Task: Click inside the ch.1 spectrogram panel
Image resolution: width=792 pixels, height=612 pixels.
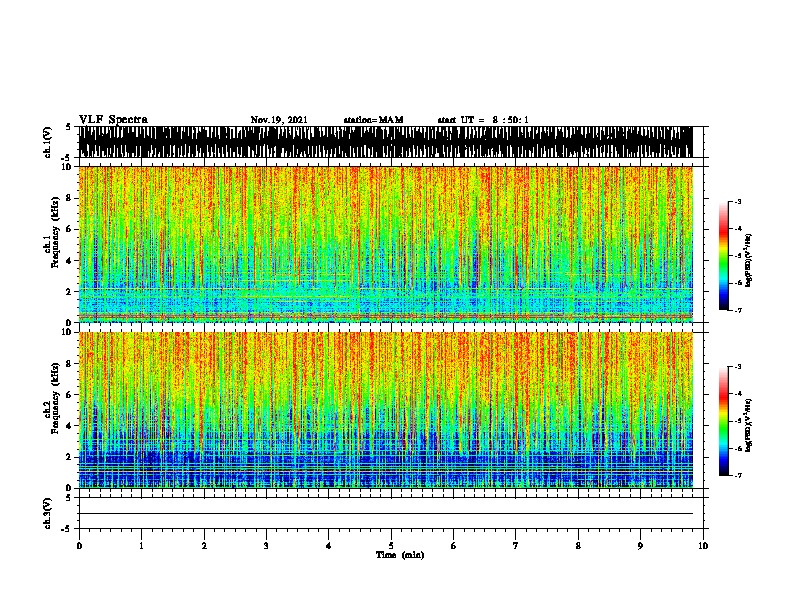Action: [385, 244]
